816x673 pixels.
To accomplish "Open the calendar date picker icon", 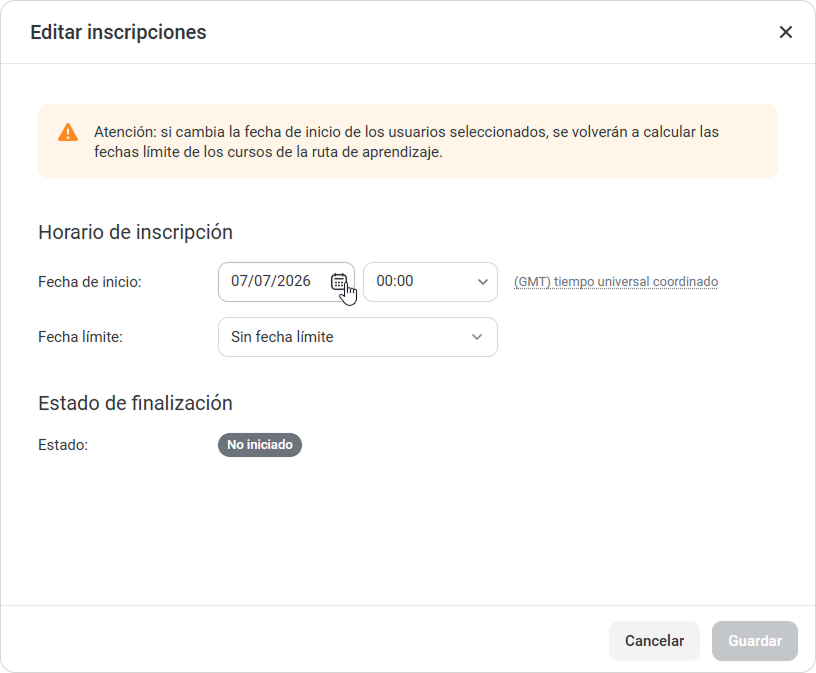I will click(339, 282).
